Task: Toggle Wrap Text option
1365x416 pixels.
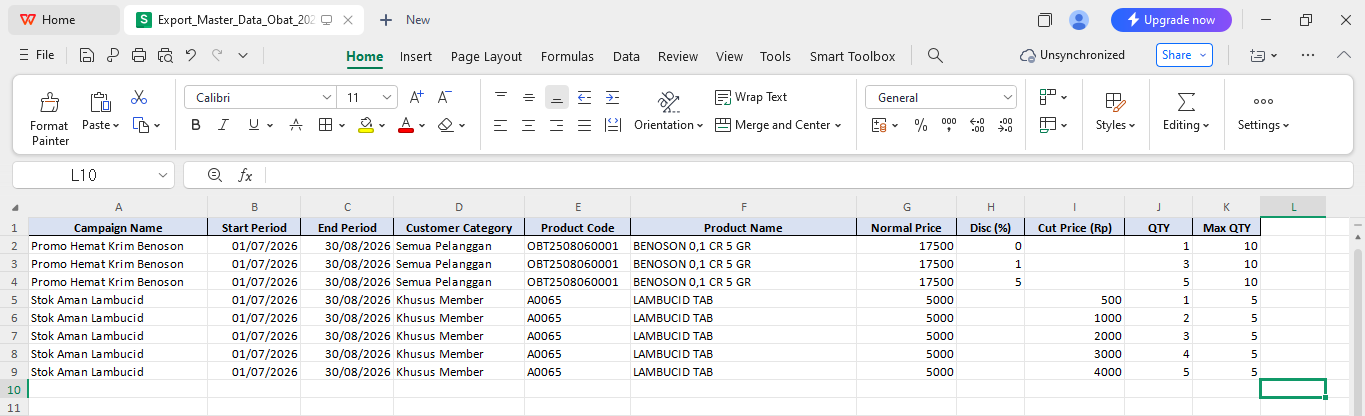Action: pyautogui.click(x=751, y=97)
